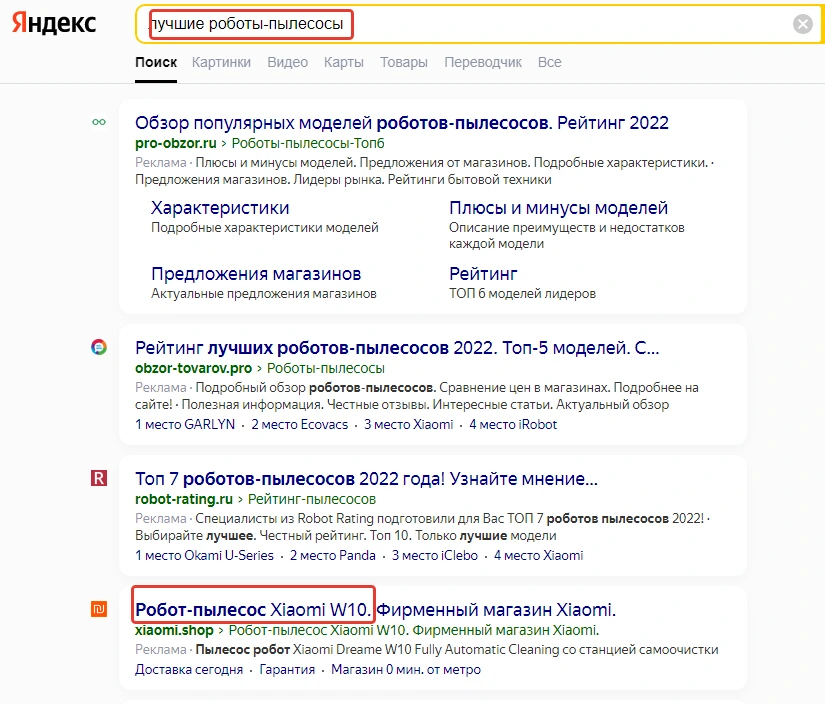Click the text Подробные характеристики моделей
825x704 pixels.
pos(265,228)
